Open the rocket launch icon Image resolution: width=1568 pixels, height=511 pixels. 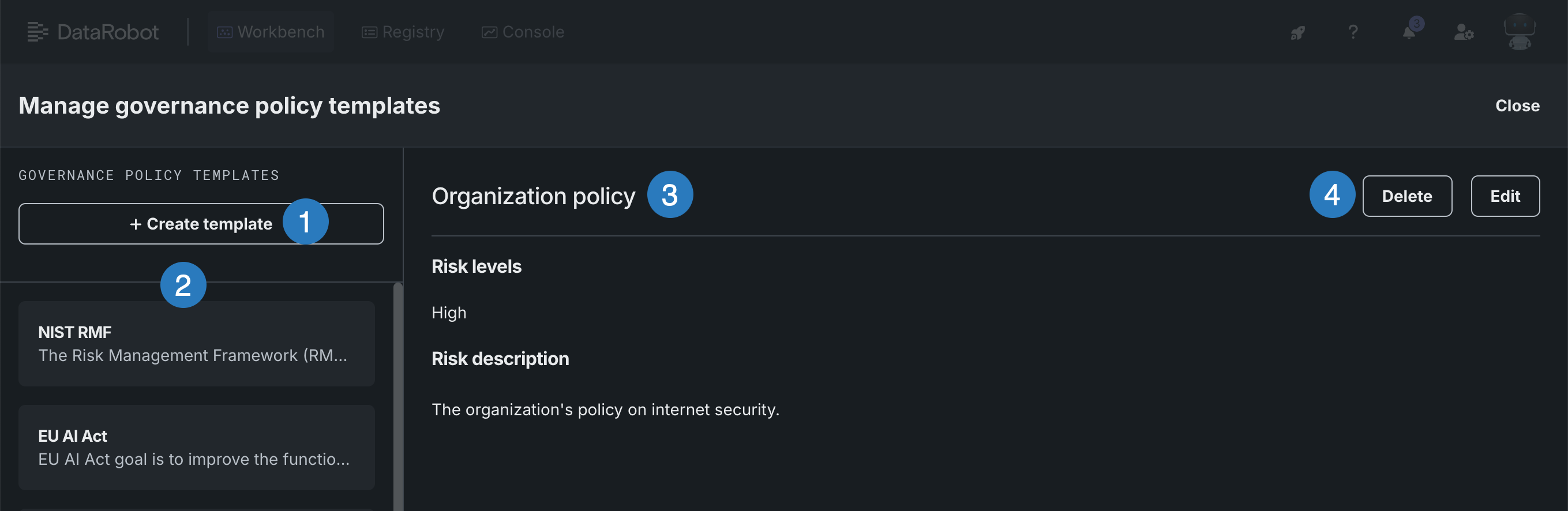click(x=1297, y=32)
